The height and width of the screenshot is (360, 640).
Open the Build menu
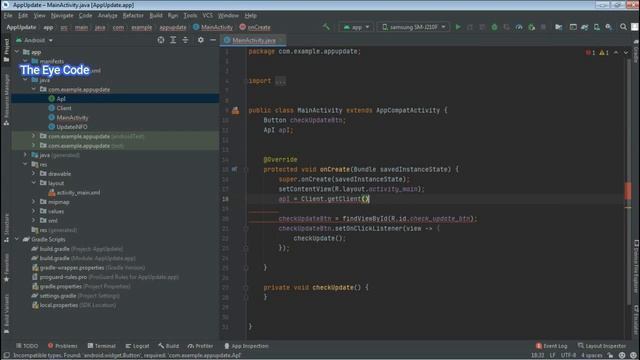[156, 16]
